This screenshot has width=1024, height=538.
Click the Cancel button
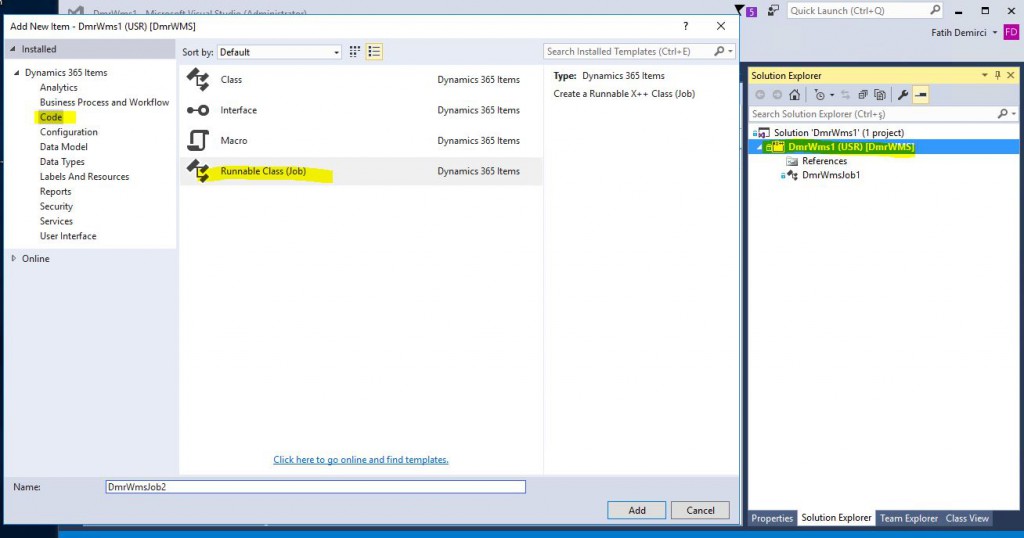point(700,511)
